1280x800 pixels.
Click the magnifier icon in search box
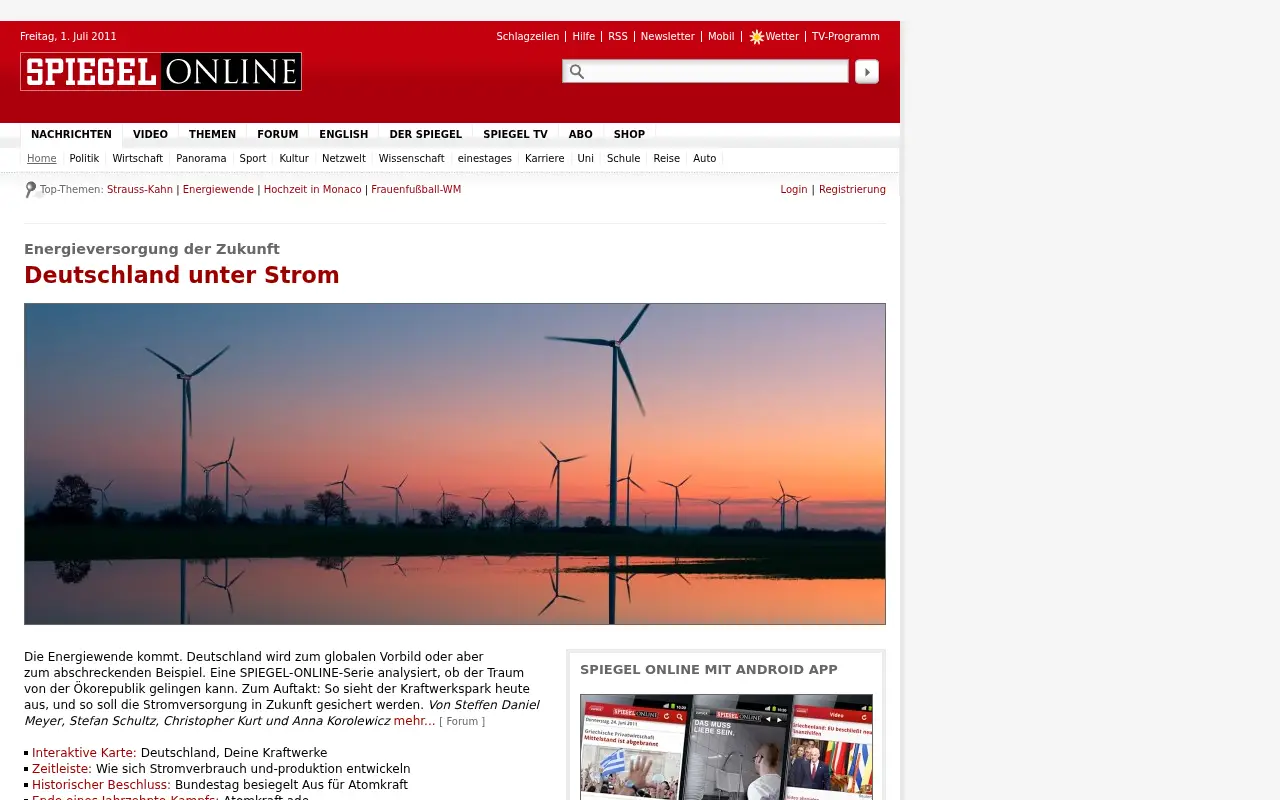coord(576,72)
